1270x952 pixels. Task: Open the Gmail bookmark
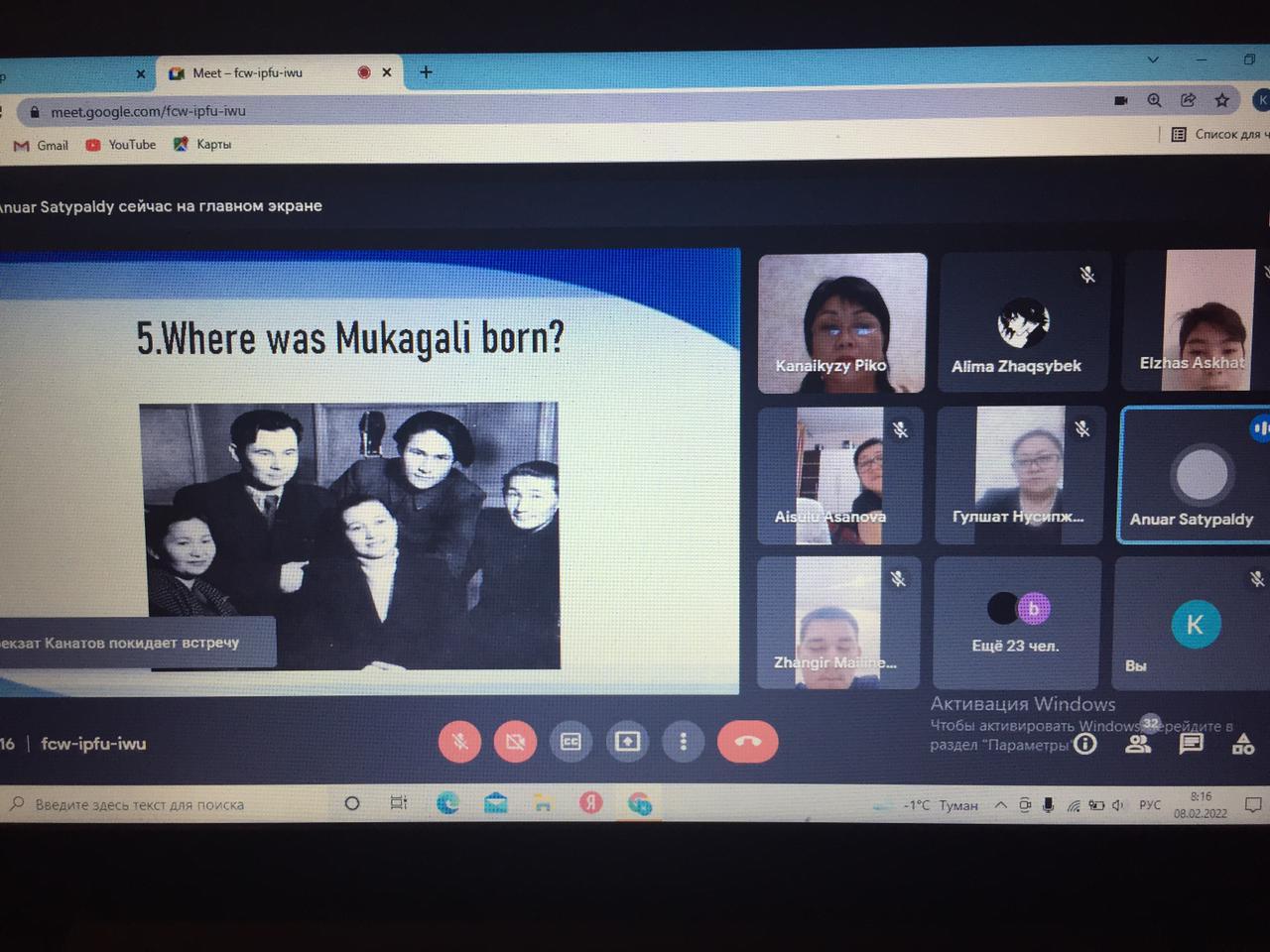point(42,146)
